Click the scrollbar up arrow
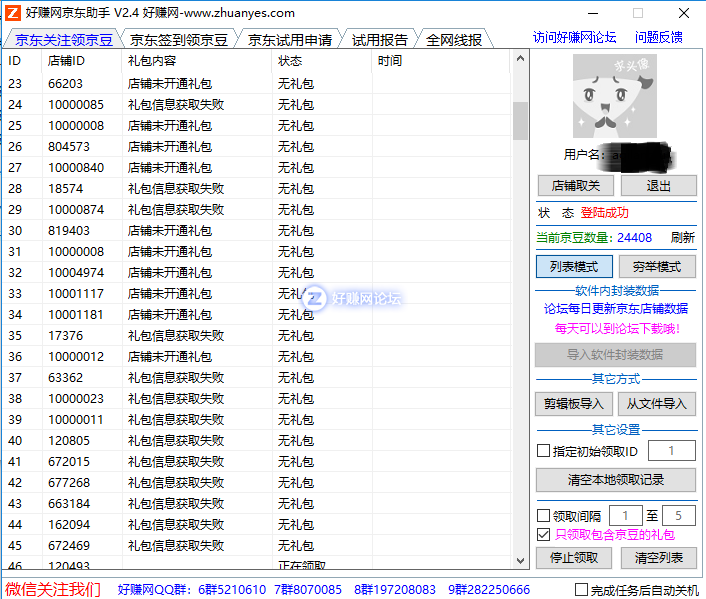The width and height of the screenshot is (706, 599). [x=520, y=58]
